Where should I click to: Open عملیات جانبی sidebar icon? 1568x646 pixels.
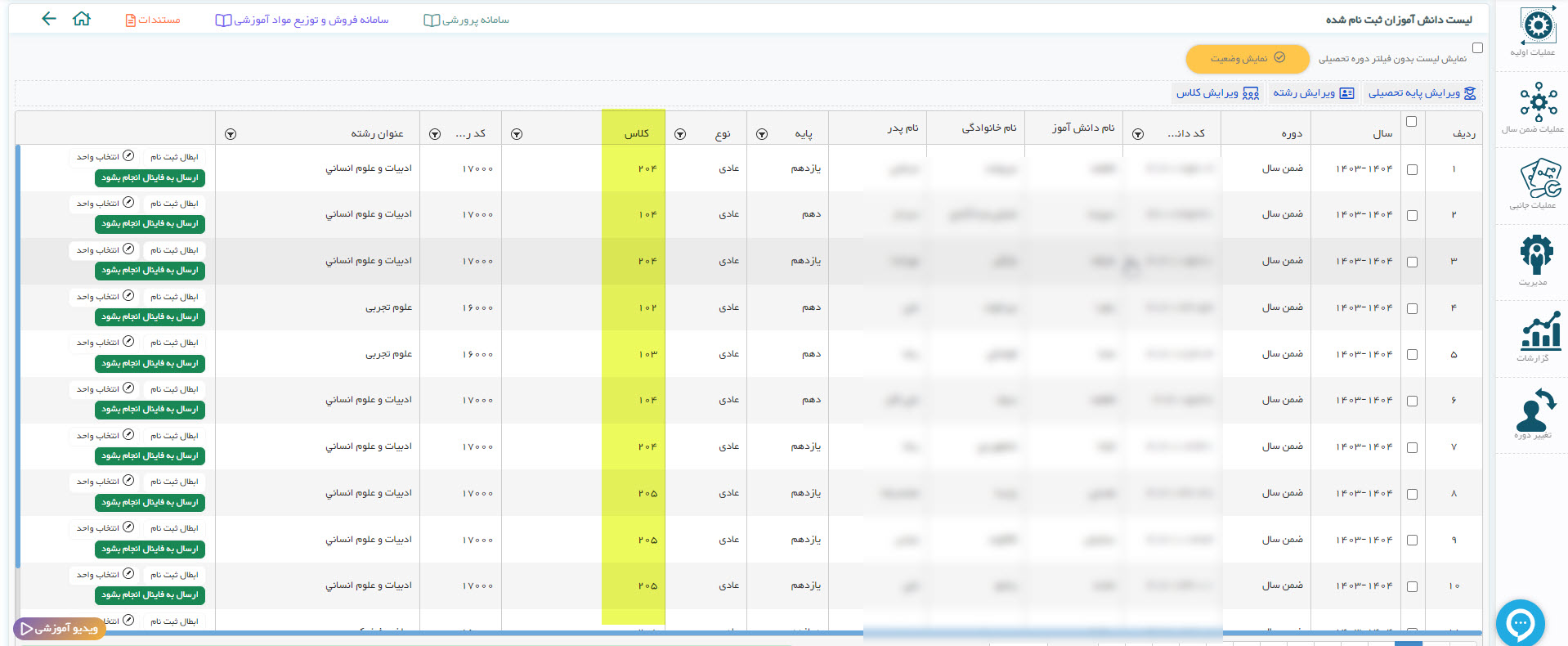pyautogui.click(x=1539, y=178)
